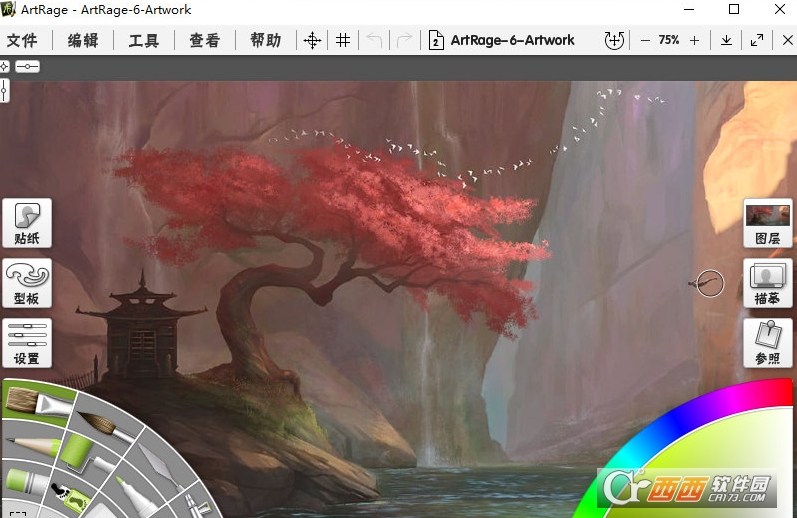
Task: Toggle the canvas transform positioner icon
Action: [312, 40]
